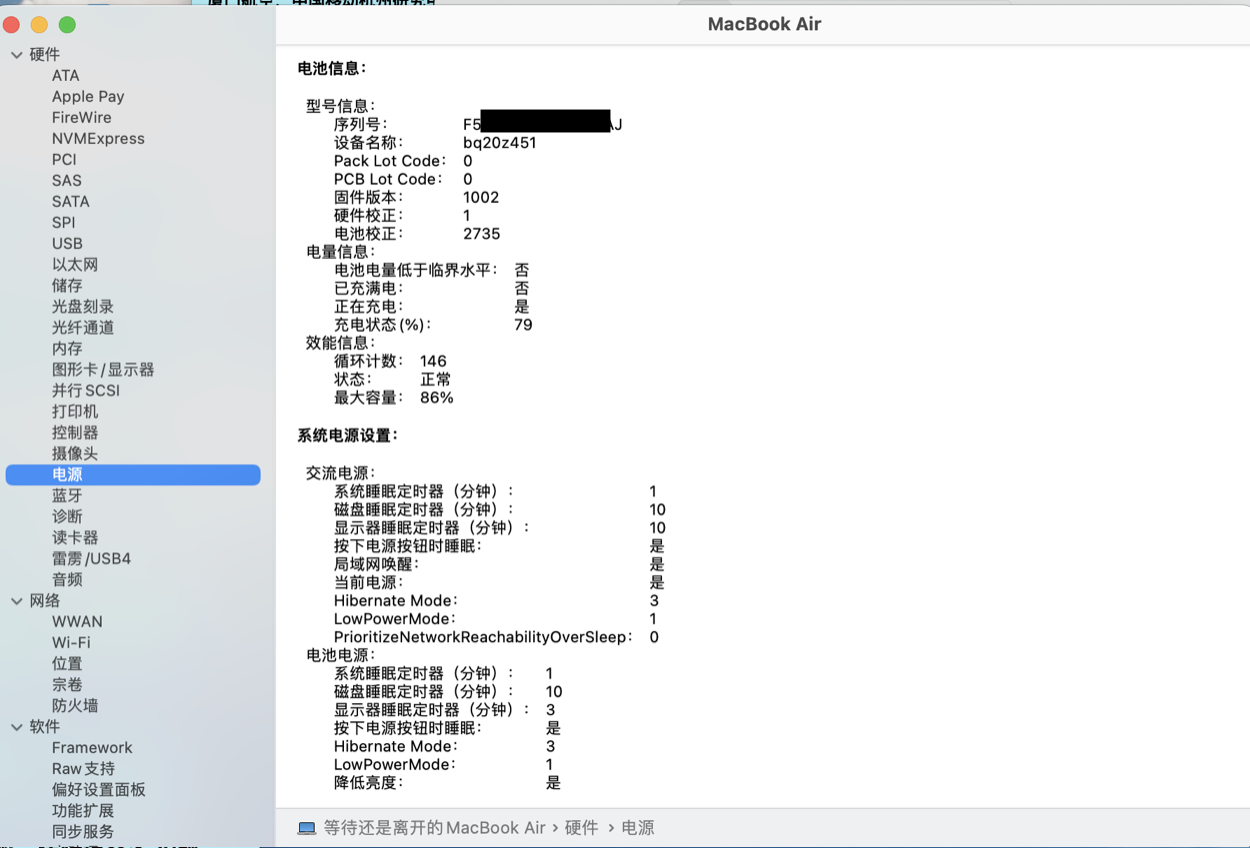Select NVMExpress in the sidebar
1250x848 pixels.
coord(98,139)
